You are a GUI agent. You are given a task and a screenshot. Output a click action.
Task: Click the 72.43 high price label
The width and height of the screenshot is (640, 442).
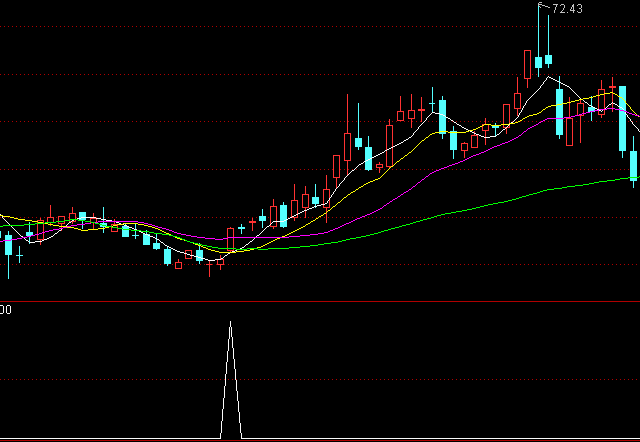(567, 9)
